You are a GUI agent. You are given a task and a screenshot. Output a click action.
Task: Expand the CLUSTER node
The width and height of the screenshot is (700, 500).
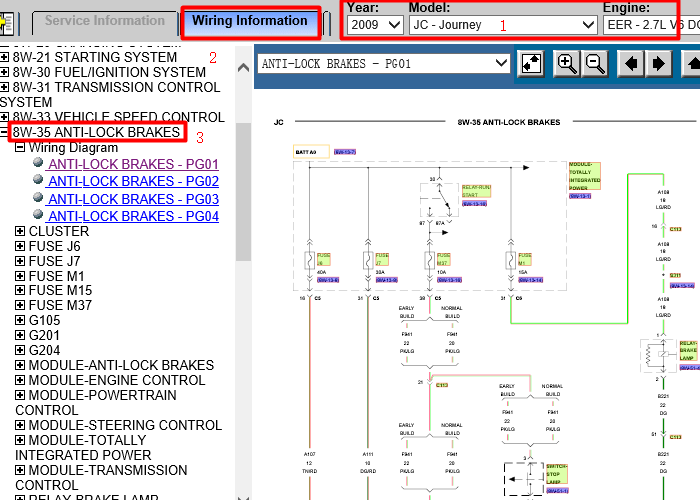[20, 231]
